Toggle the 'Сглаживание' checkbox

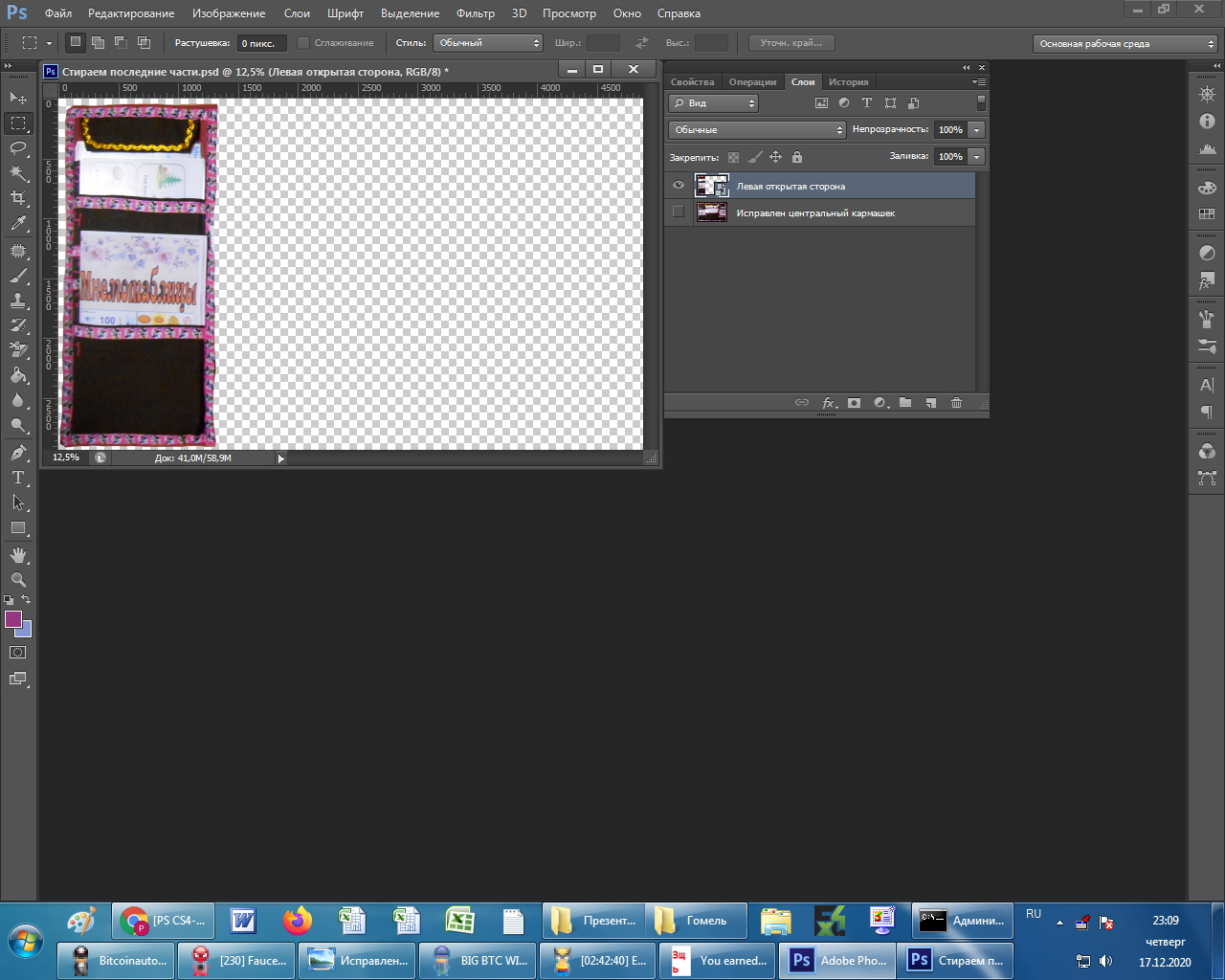[303, 43]
